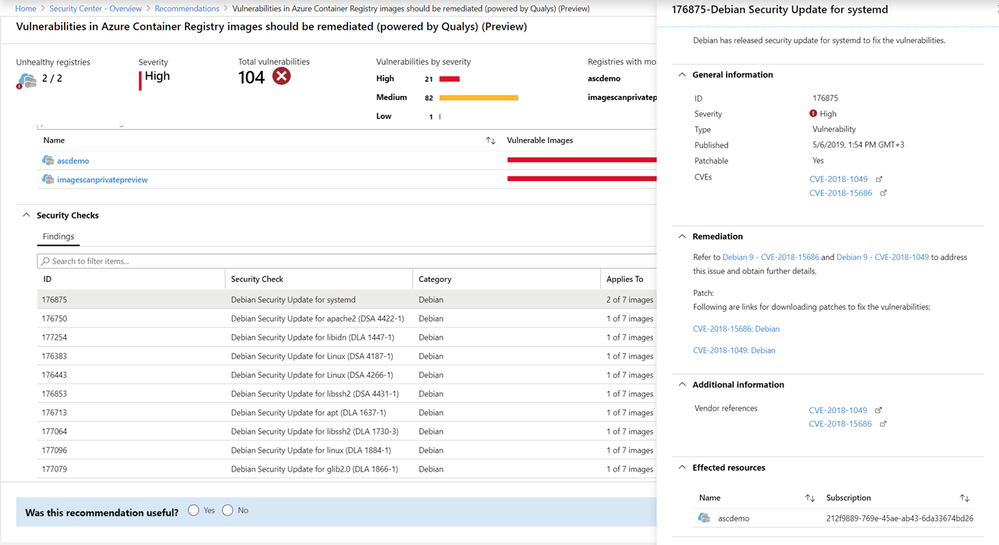The width and height of the screenshot is (999, 545).
Task: Click the red error icon beside total vulnerabilities 104
Action: tap(282, 76)
